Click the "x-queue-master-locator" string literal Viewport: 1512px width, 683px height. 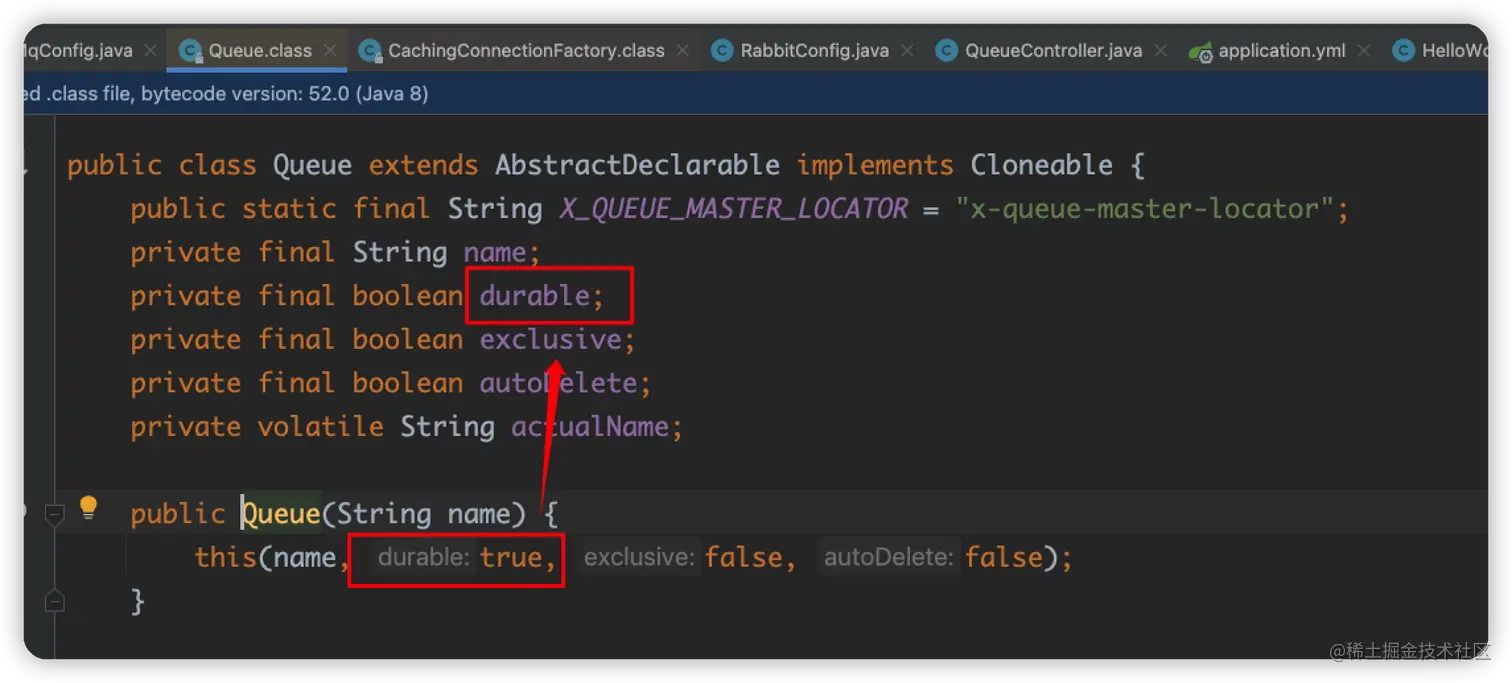click(x=1146, y=209)
